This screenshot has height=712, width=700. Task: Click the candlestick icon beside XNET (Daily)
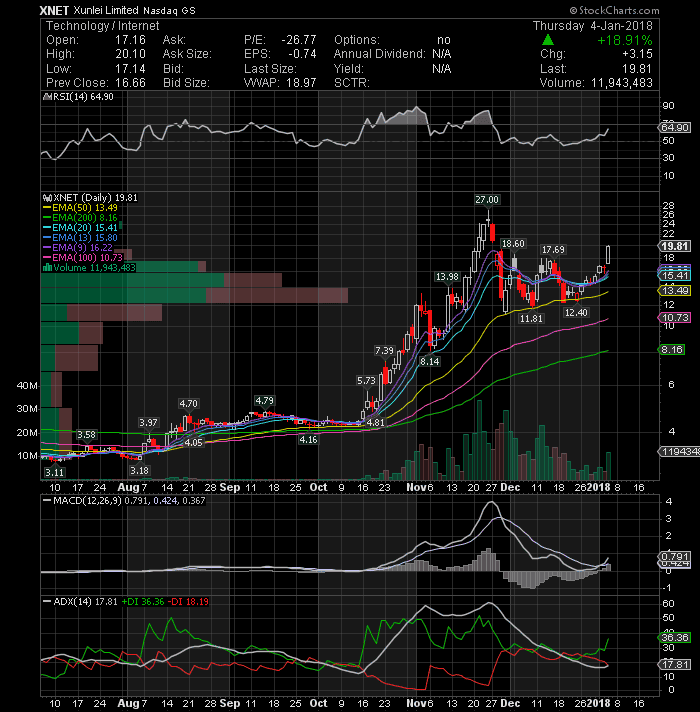[x=47, y=198]
